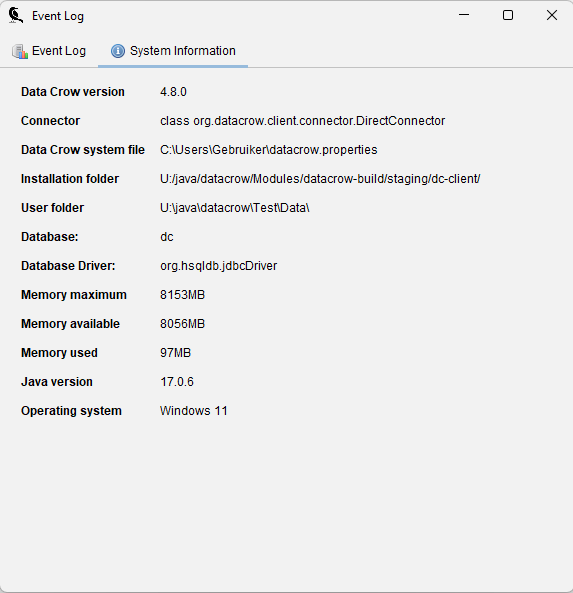Click the dc-client installation folder path

[320, 179]
